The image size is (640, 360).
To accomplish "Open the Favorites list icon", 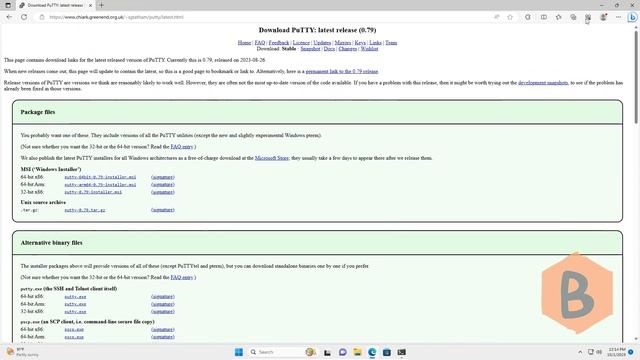I will coord(558,17).
